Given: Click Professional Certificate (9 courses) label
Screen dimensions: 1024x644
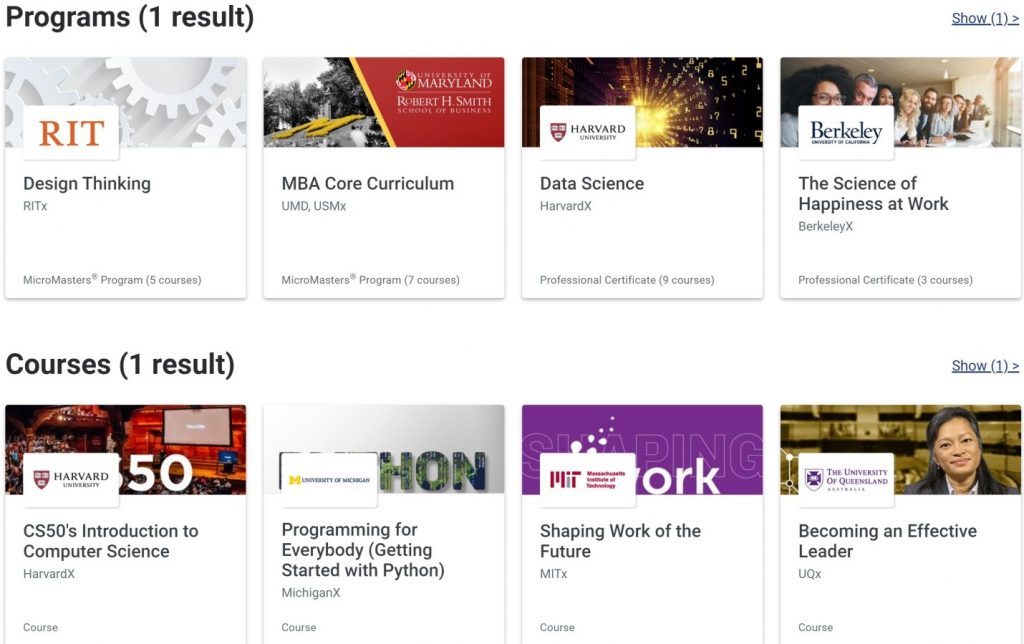Looking at the screenshot, I should [x=627, y=280].
